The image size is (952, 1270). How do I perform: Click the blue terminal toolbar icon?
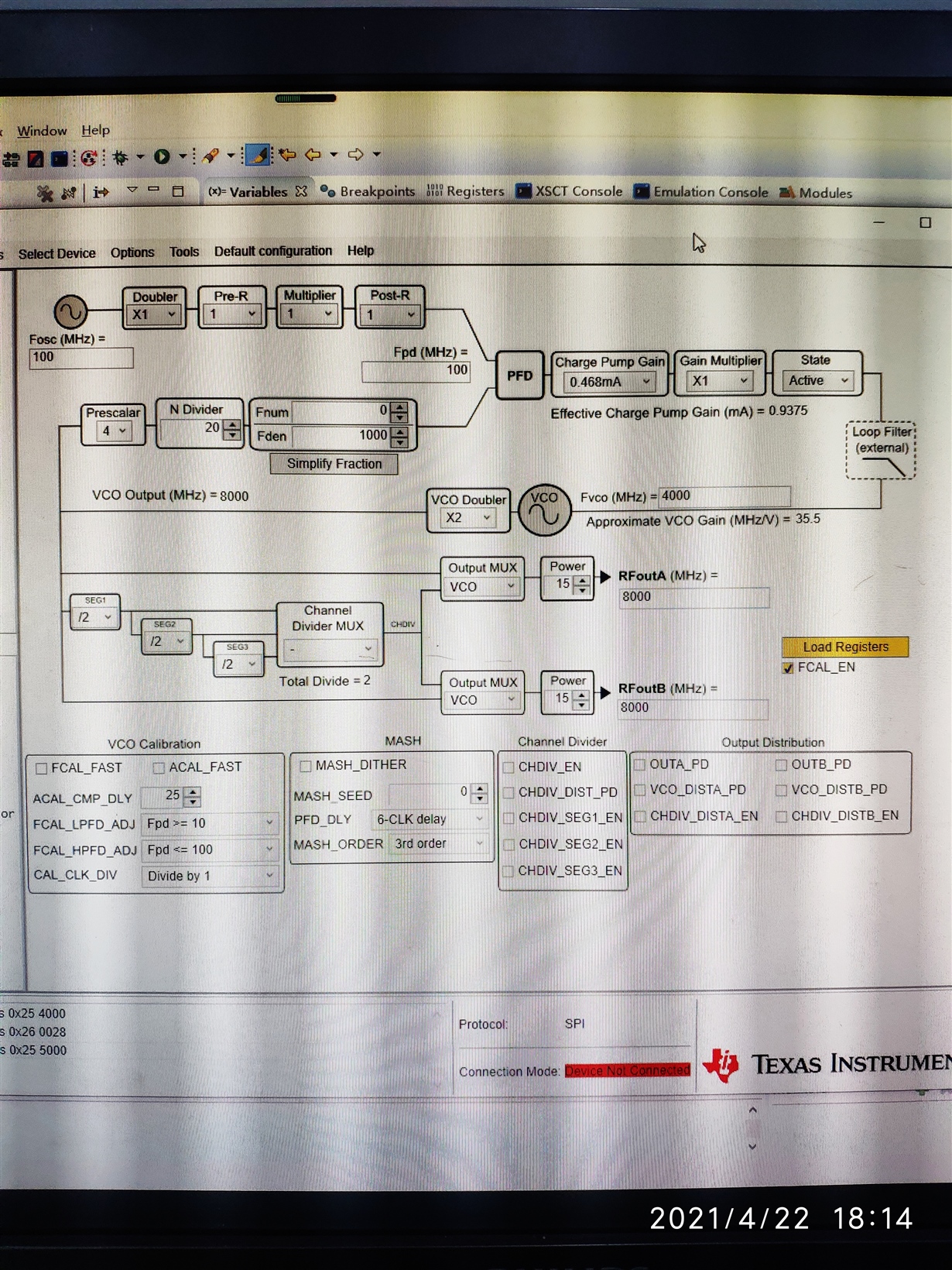[x=60, y=159]
